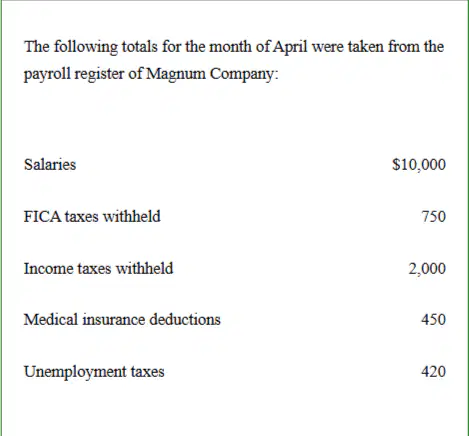Click the Medical insurance deductions label

coord(122,319)
